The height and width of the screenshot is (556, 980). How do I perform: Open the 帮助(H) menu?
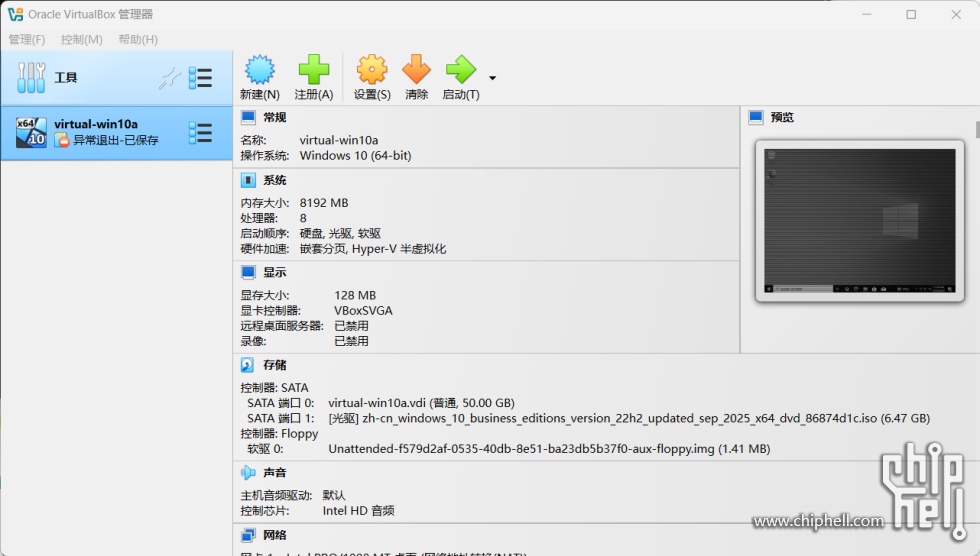(138, 40)
